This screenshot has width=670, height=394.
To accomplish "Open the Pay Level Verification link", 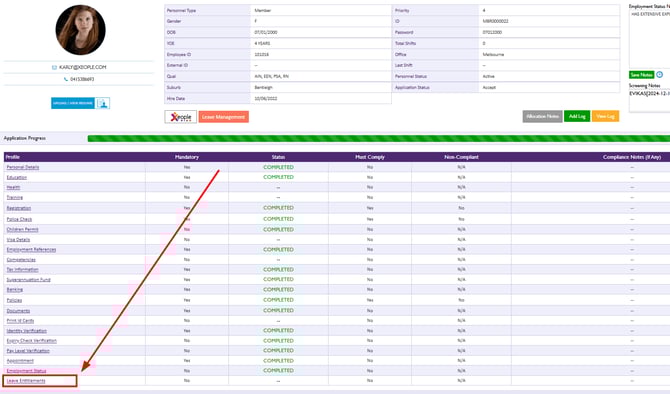I will coord(28,351).
